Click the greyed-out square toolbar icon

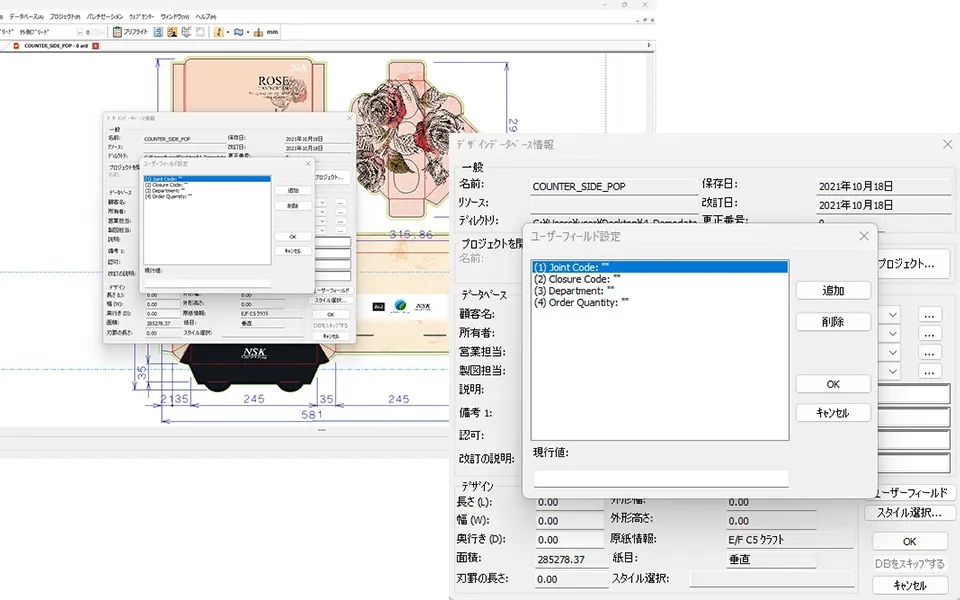(200, 32)
